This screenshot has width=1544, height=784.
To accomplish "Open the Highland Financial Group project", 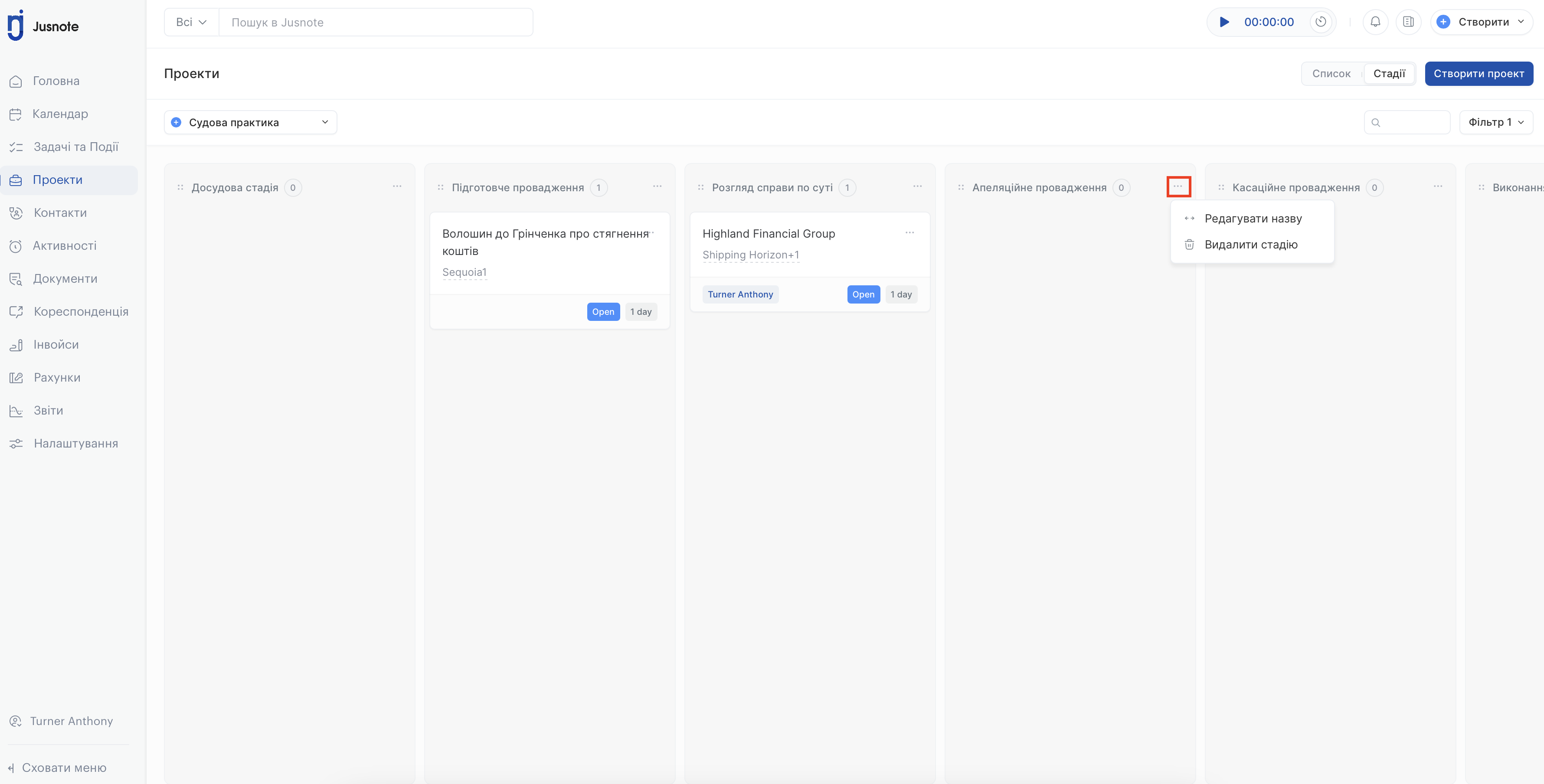I will click(x=769, y=234).
